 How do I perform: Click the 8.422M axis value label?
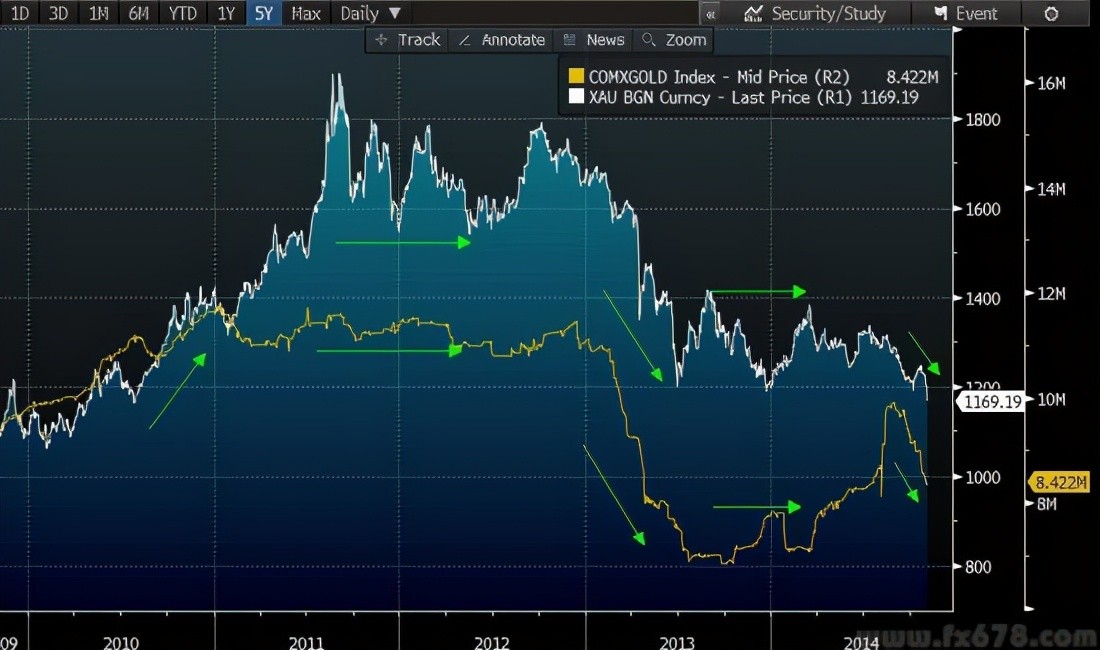click(1058, 483)
